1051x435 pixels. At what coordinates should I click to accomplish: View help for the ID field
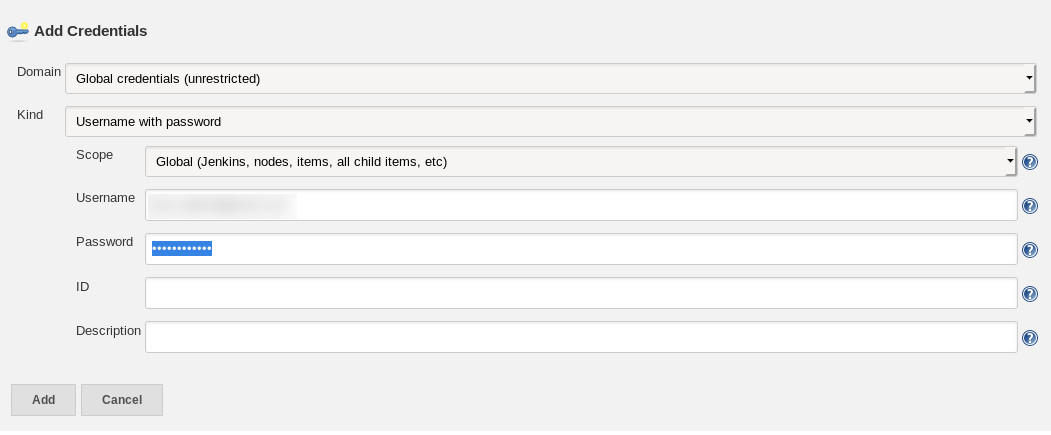point(1030,294)
